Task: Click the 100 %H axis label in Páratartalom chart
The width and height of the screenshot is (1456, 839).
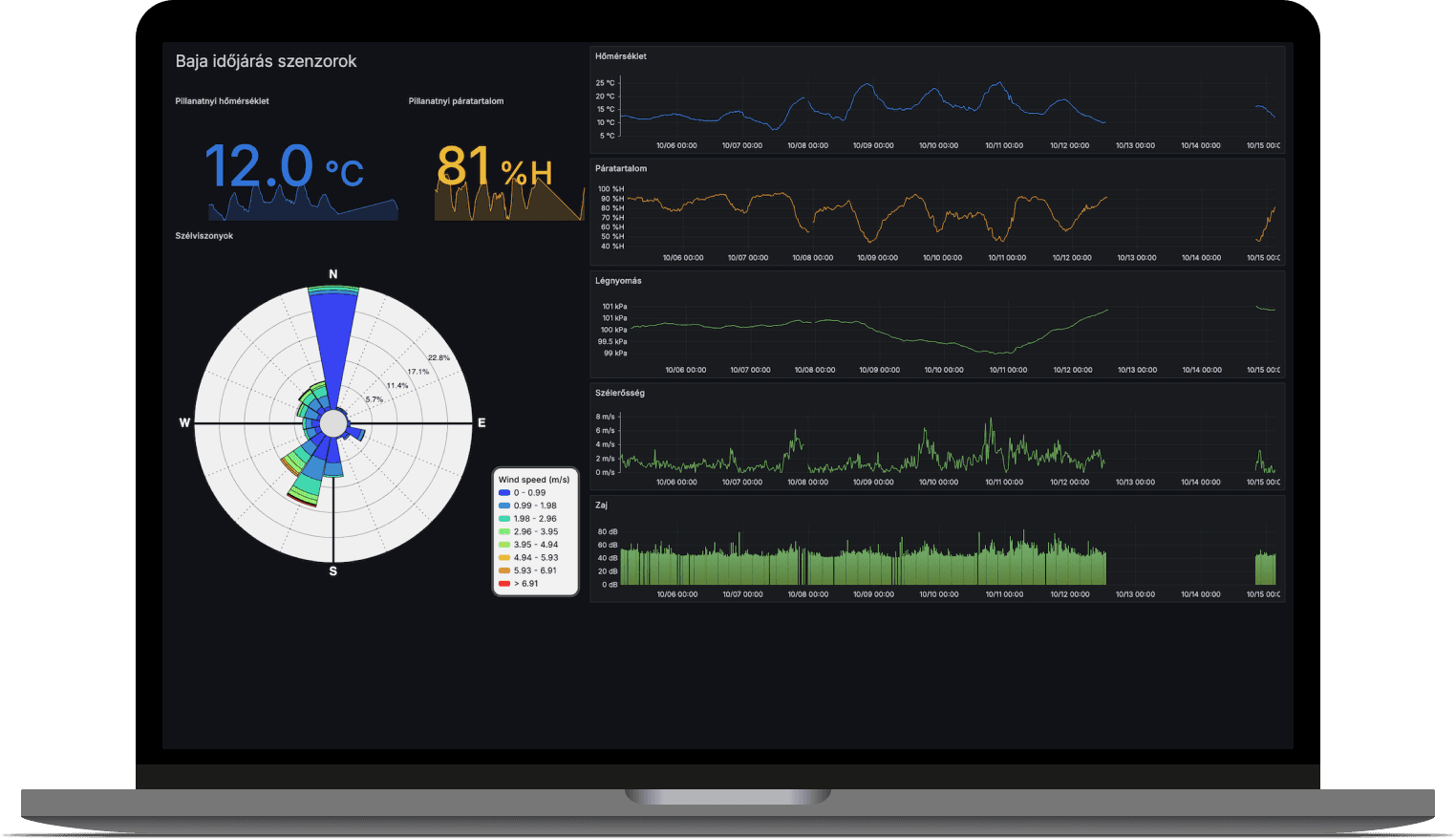Action: [x=611, y=189]
